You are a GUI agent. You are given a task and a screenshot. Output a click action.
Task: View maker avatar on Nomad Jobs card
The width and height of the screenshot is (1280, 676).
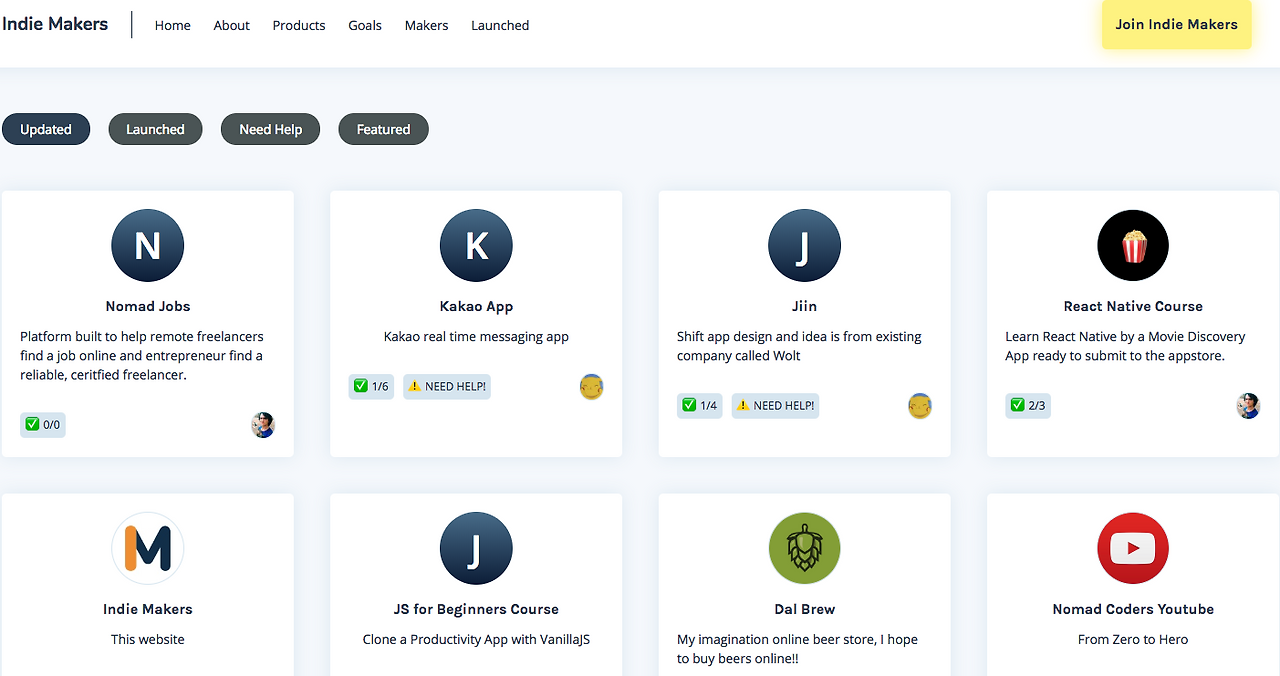[263, 425]
